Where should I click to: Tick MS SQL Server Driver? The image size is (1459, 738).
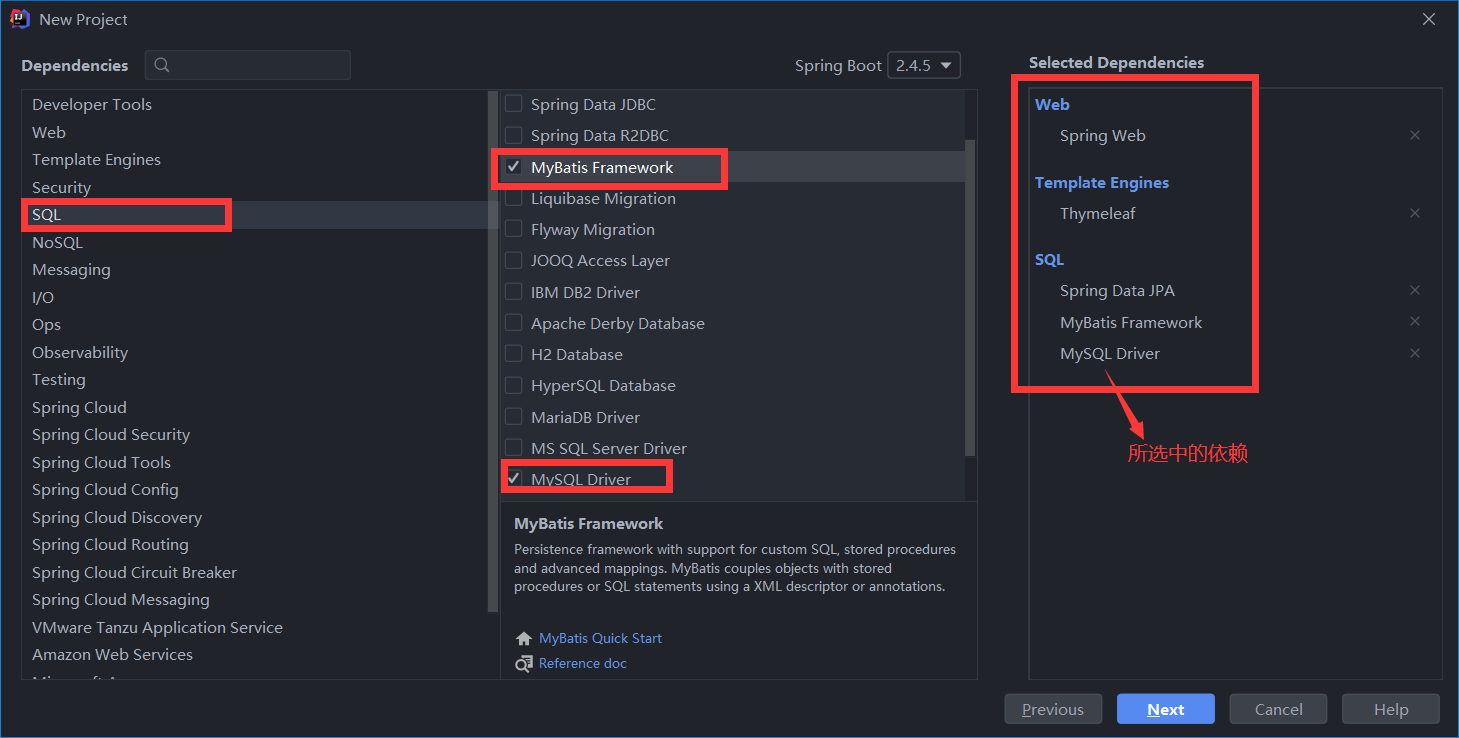click(x=513, y=448)
